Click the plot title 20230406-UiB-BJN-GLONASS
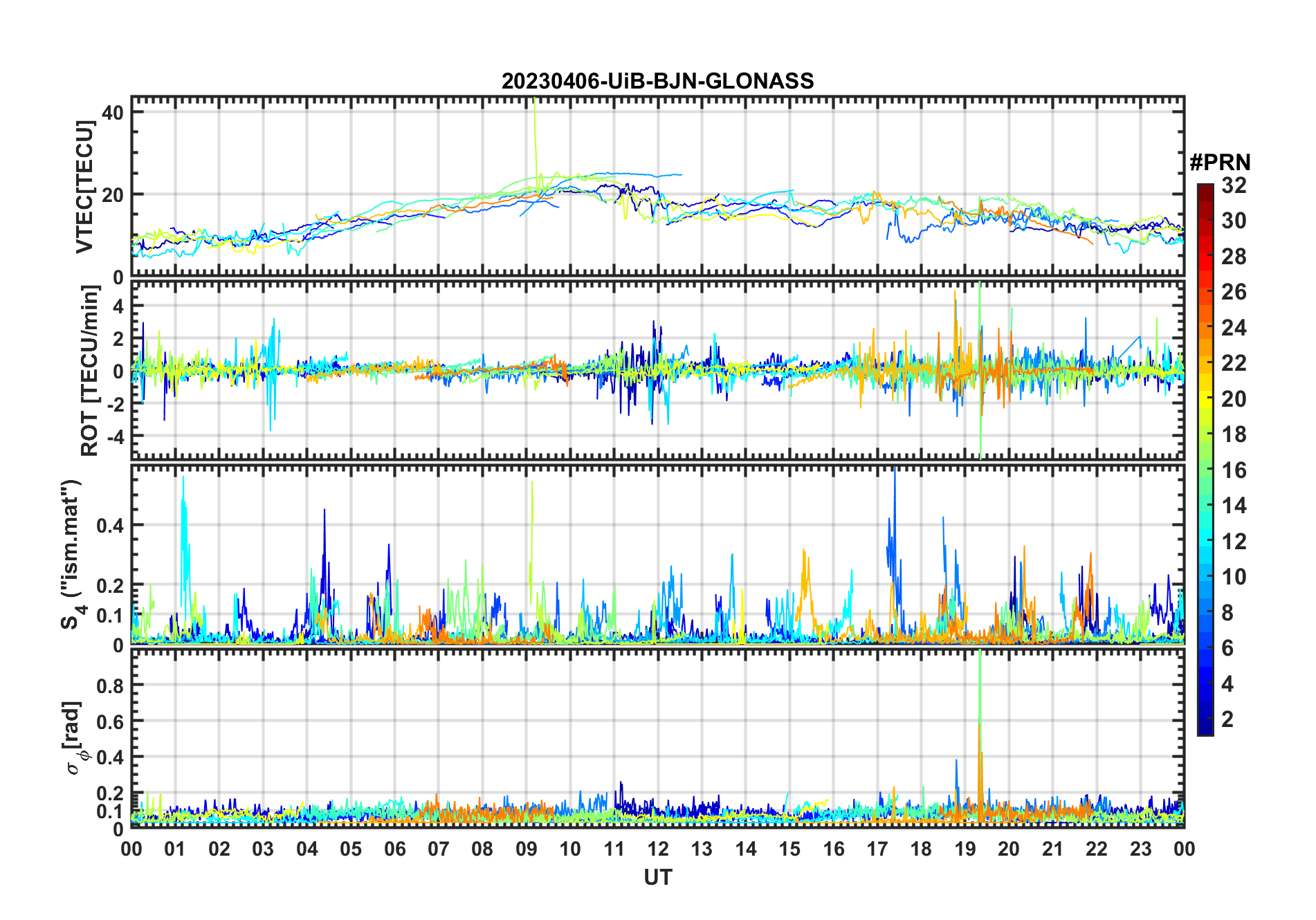The image size is (1316, 920). pyautogui.click(x=657, y=81)
